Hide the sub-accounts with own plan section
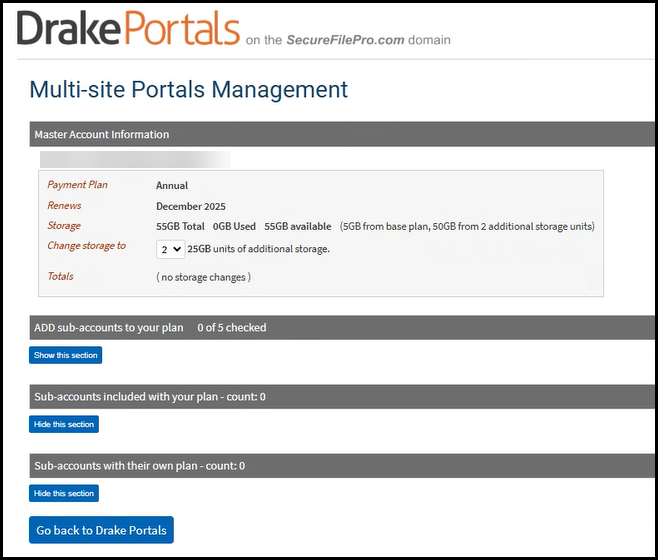Screen dimensions: 658x560 (x=64, y=493)
